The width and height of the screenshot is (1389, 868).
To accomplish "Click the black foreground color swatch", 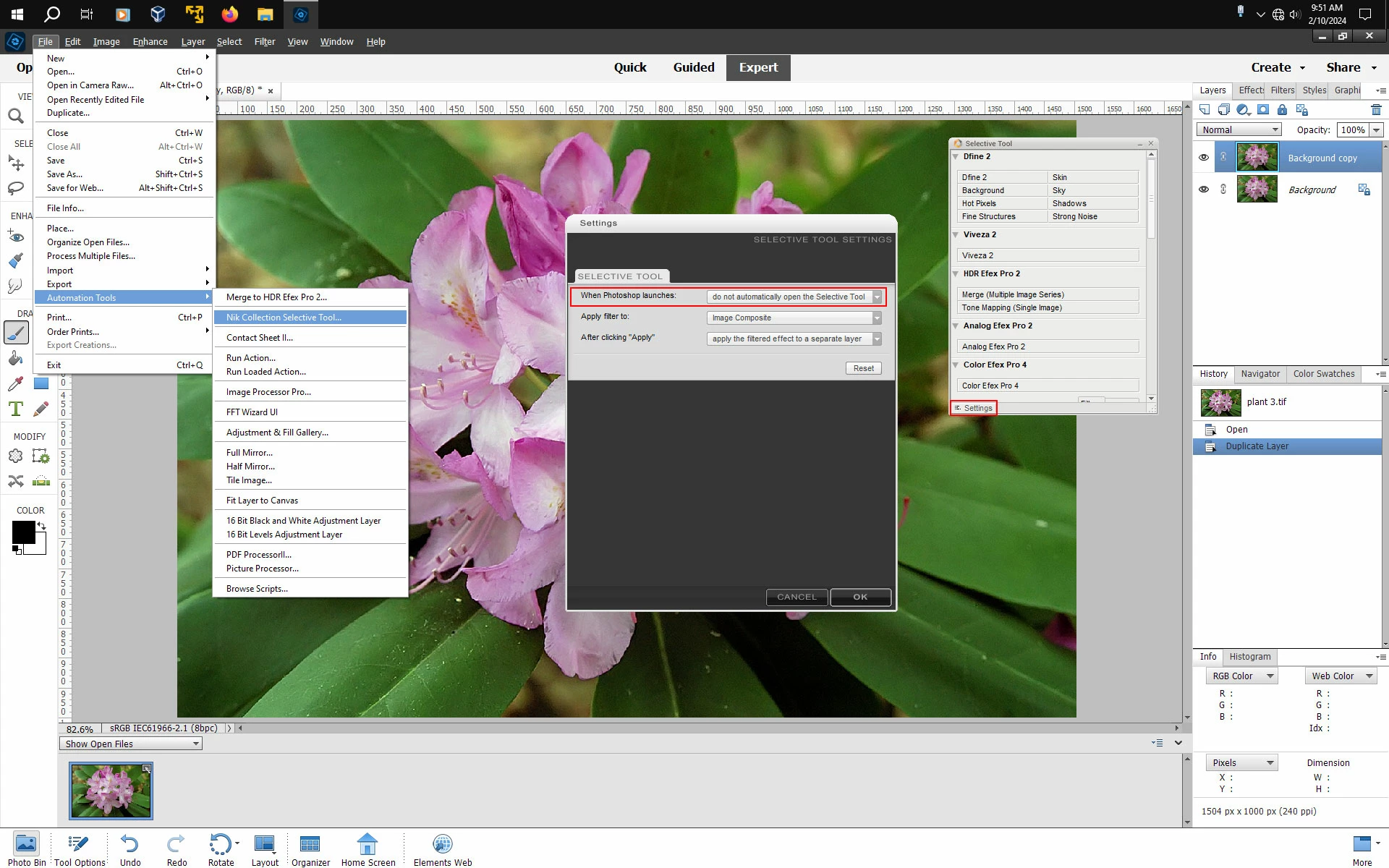I will [x=23, y=532].
